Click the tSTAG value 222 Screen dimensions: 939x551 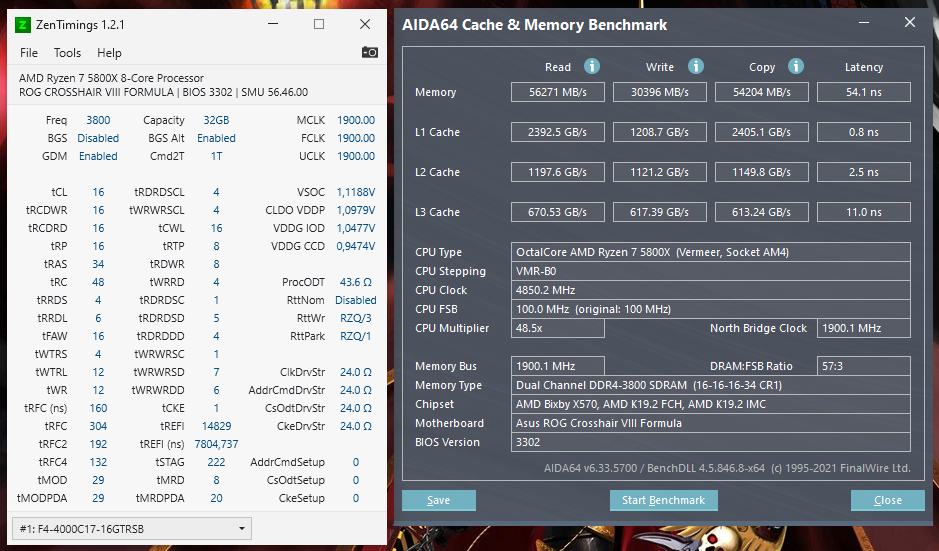pos(216,462)
